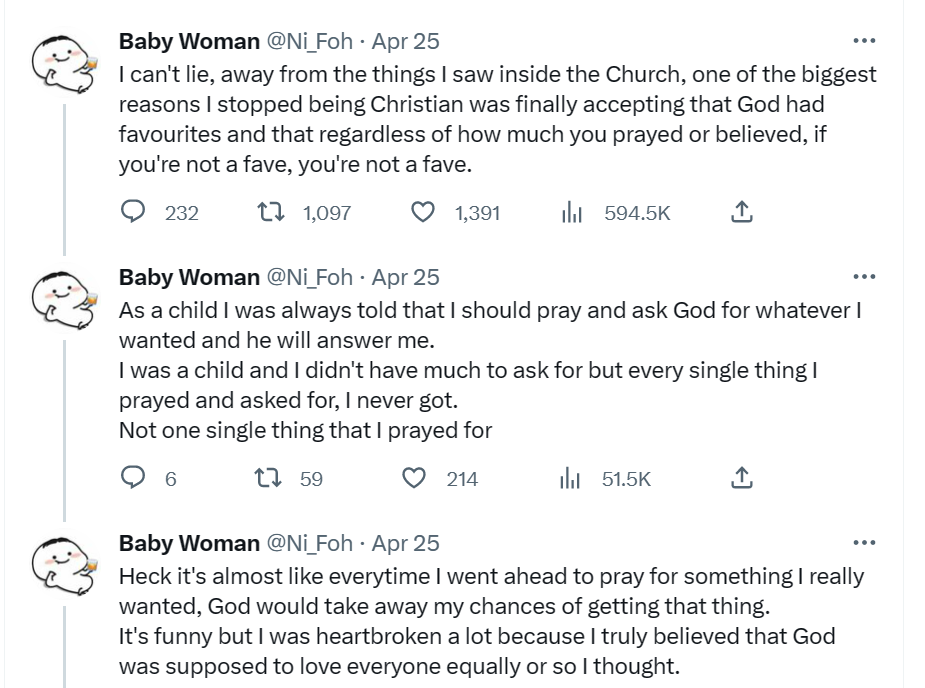Reply to the first tweet with 232 replies
925x688 pixels.
point(134,212)
